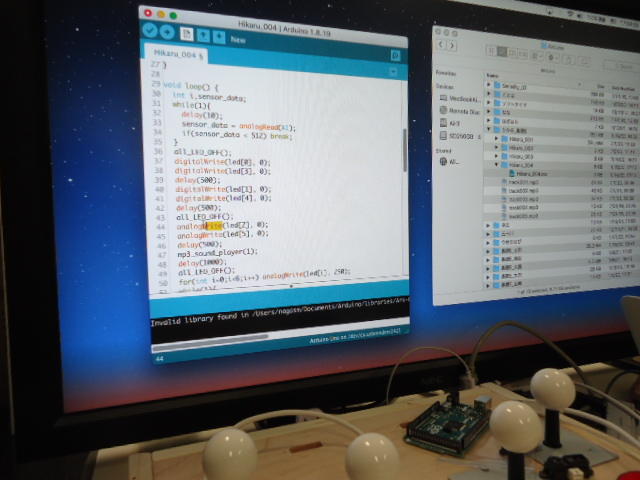Click the Name column header in Finder
The width and height of the screenshot is (640, 480).
492,76
